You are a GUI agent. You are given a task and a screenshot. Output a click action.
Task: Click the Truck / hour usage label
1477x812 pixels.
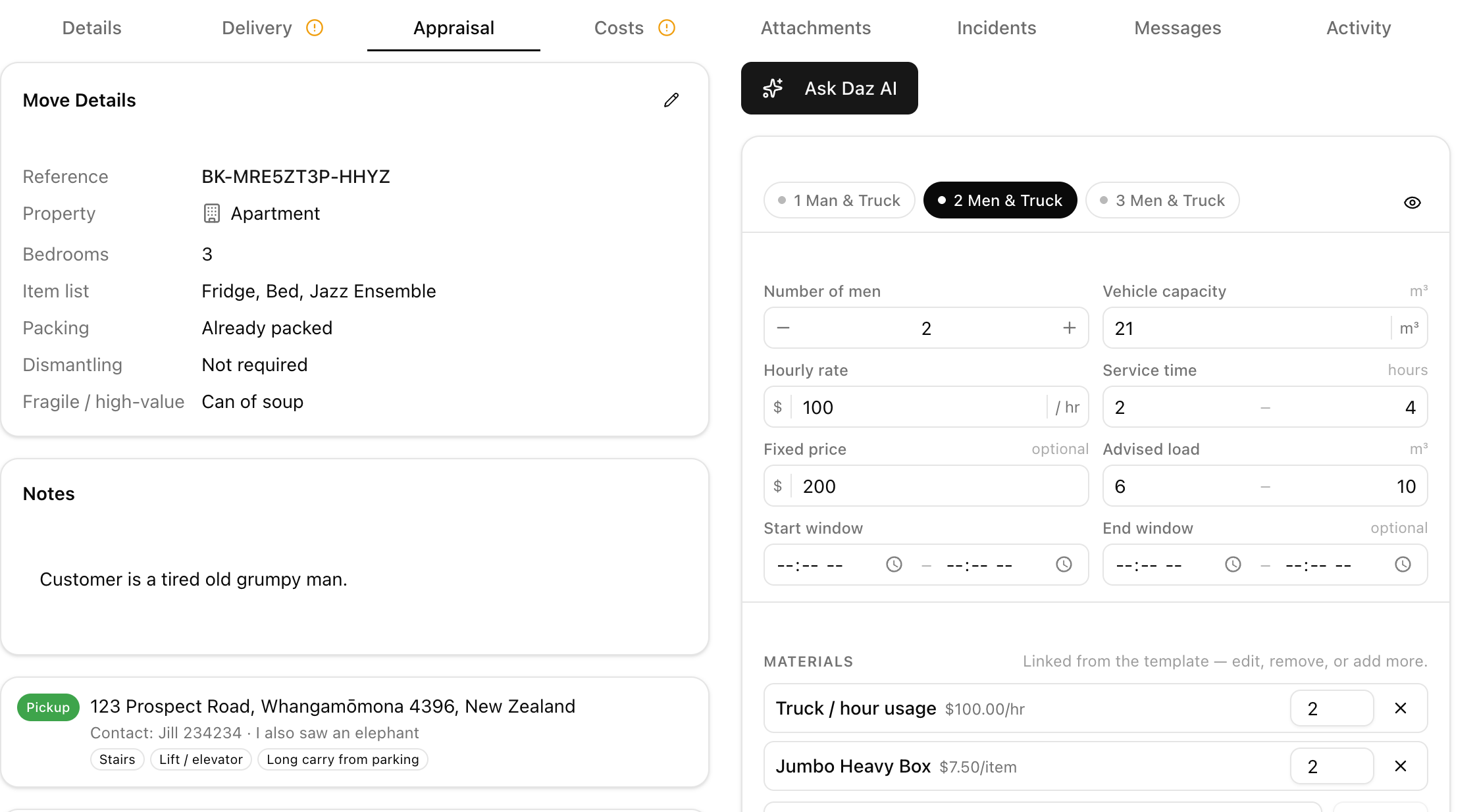tap(856, 708)
